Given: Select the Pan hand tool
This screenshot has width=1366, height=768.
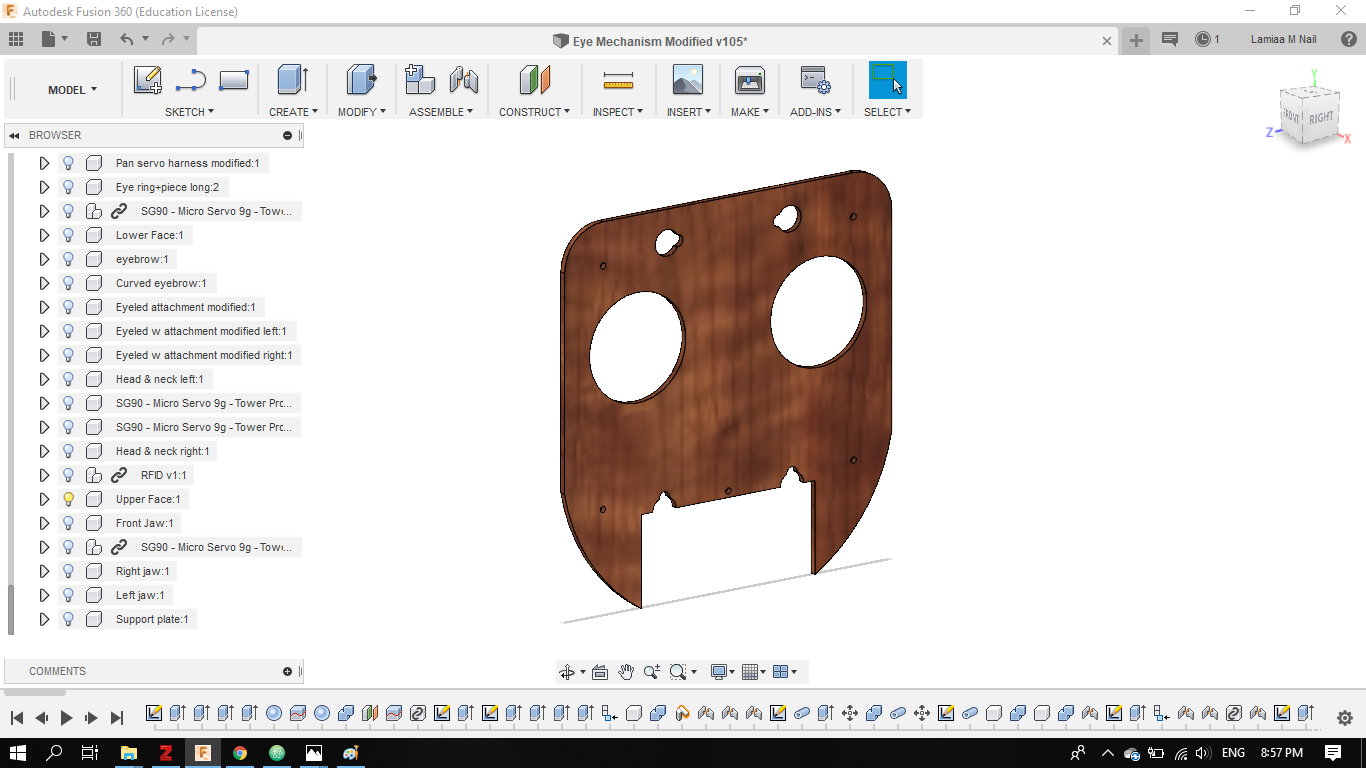Looking at the screenshot, I should (x=626, y=672).
